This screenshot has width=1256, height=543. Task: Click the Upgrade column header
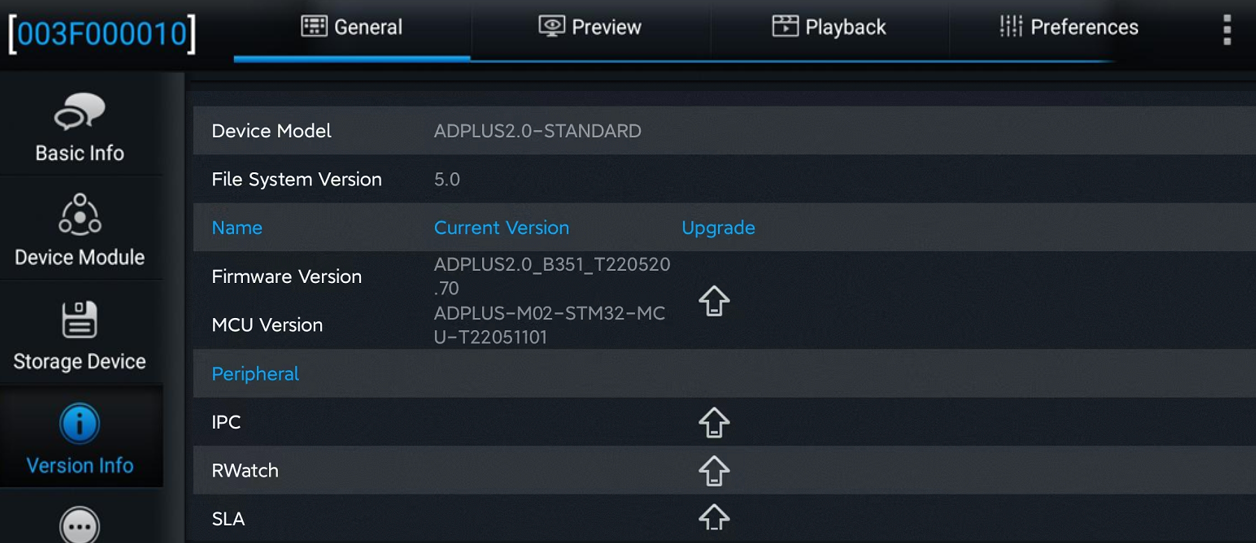coord(718,228)
